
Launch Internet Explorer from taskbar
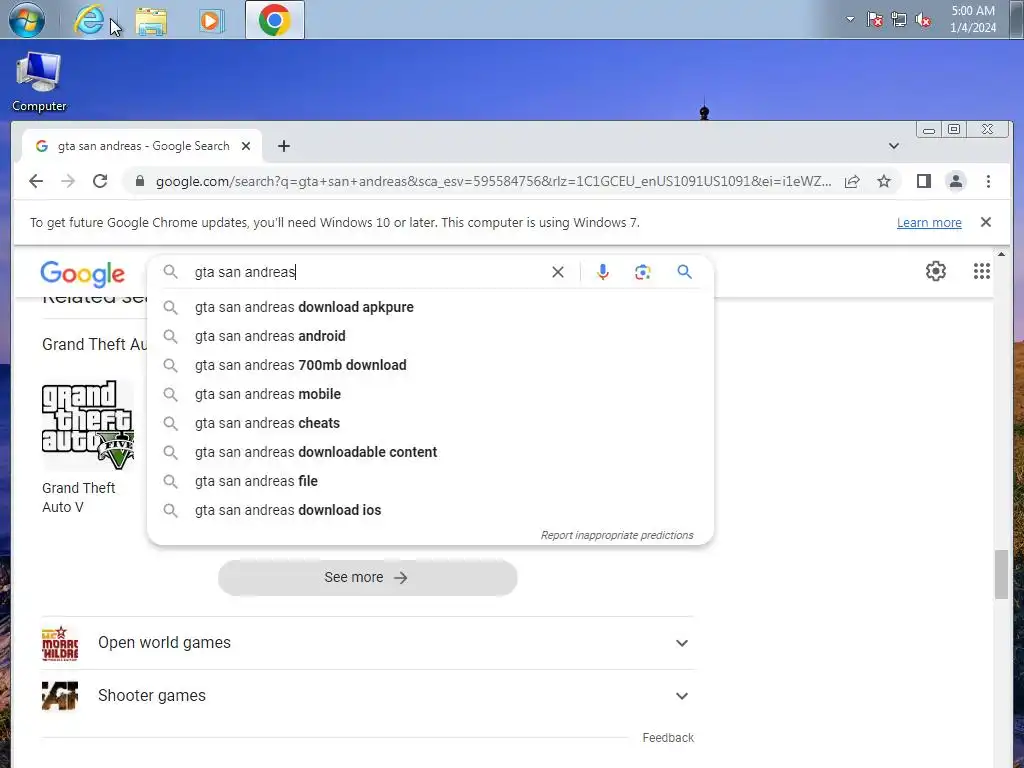(x=89, y=20)
